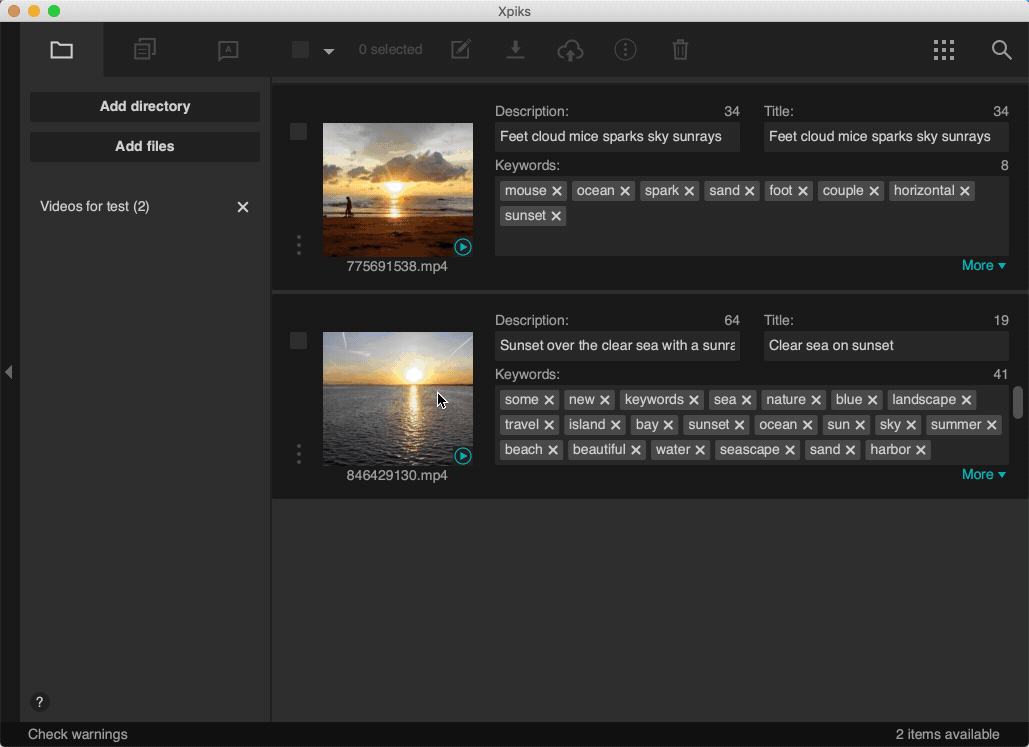This screenshot has height=747, width=1029.
Task: Switch to grid view icon
Action: tap(943, 50)
